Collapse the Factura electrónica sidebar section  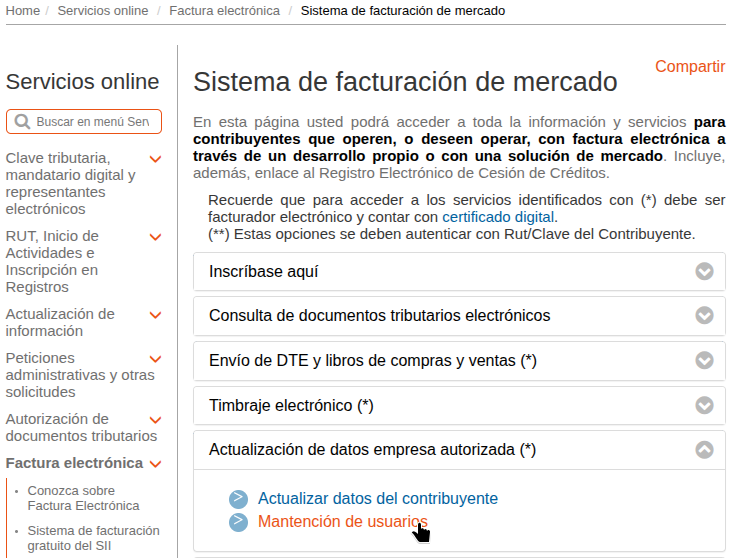tap(155, 464)
